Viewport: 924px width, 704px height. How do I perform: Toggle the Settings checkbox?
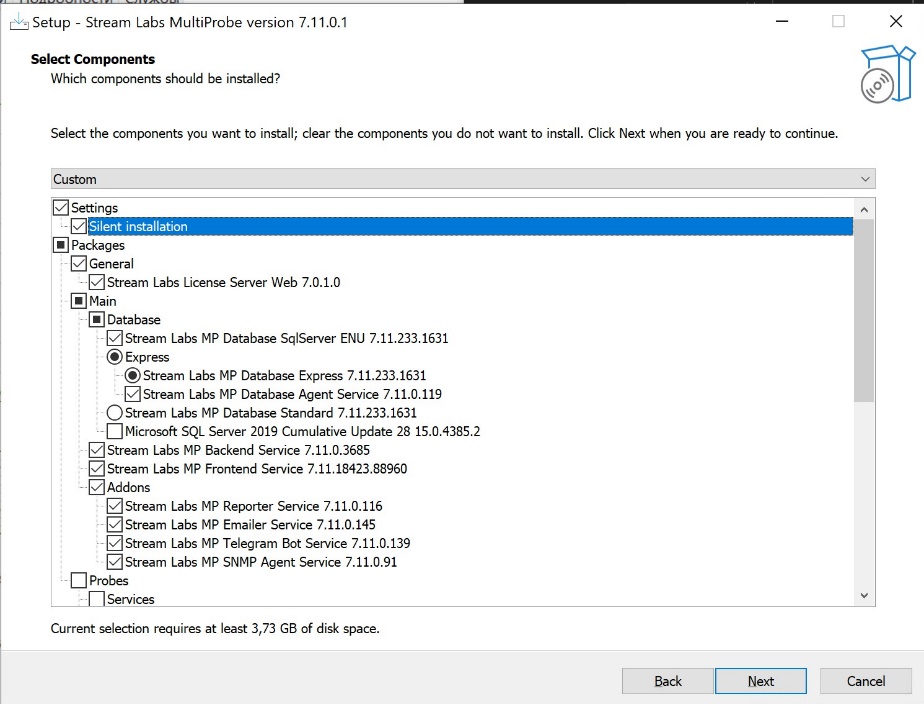(61, 208)
